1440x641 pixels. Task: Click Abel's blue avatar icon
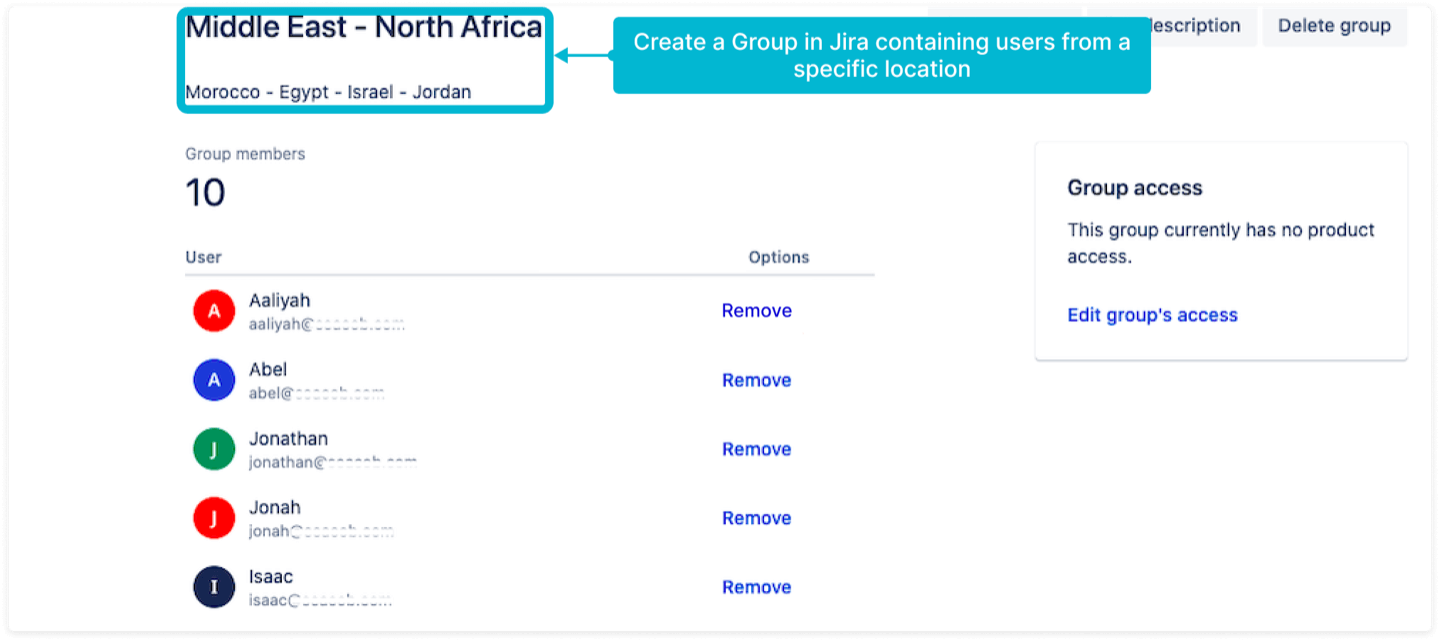tap(213, 380)
